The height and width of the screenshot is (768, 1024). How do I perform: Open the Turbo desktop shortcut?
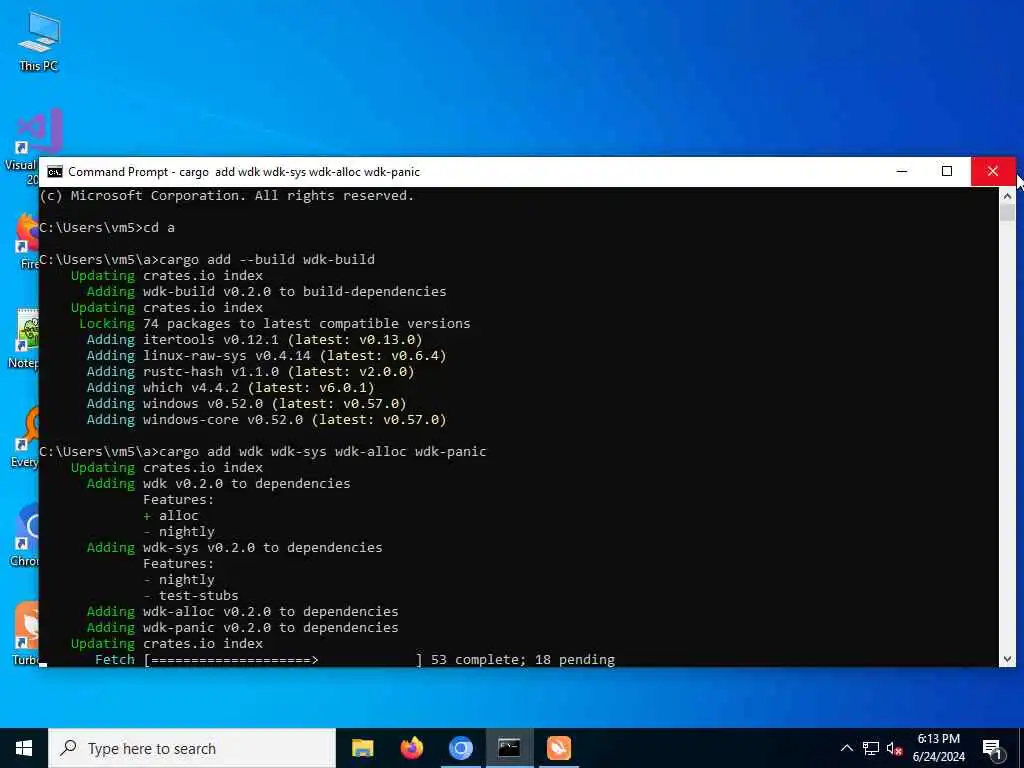coord(25,633)
